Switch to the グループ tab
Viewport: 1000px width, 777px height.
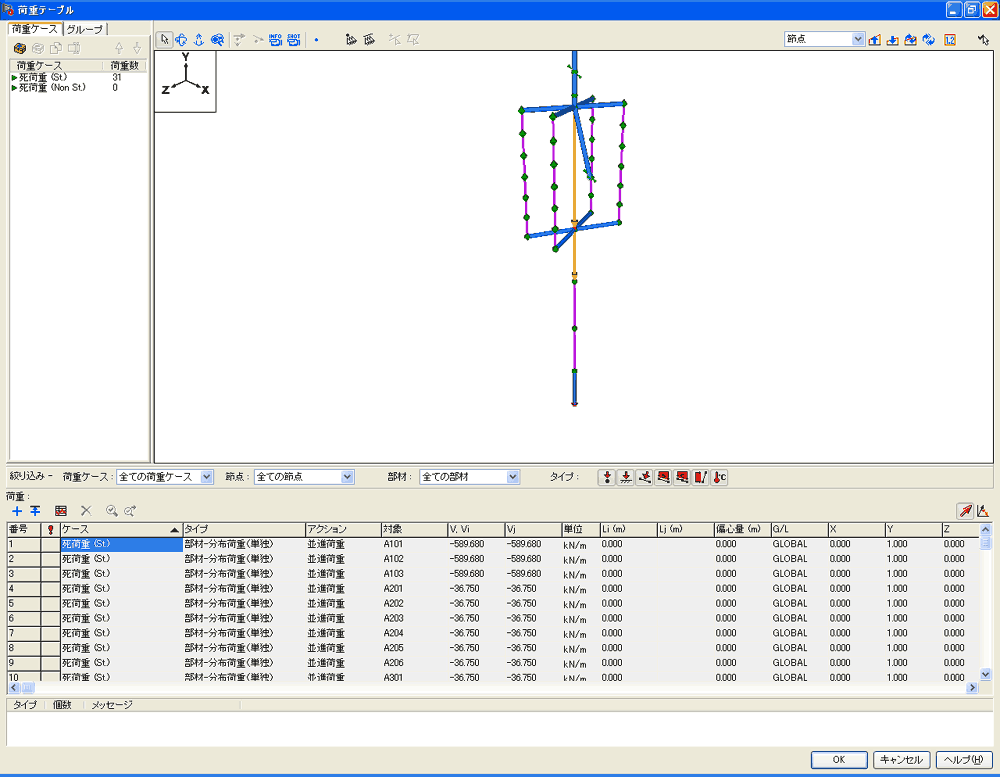click(85, 29)
